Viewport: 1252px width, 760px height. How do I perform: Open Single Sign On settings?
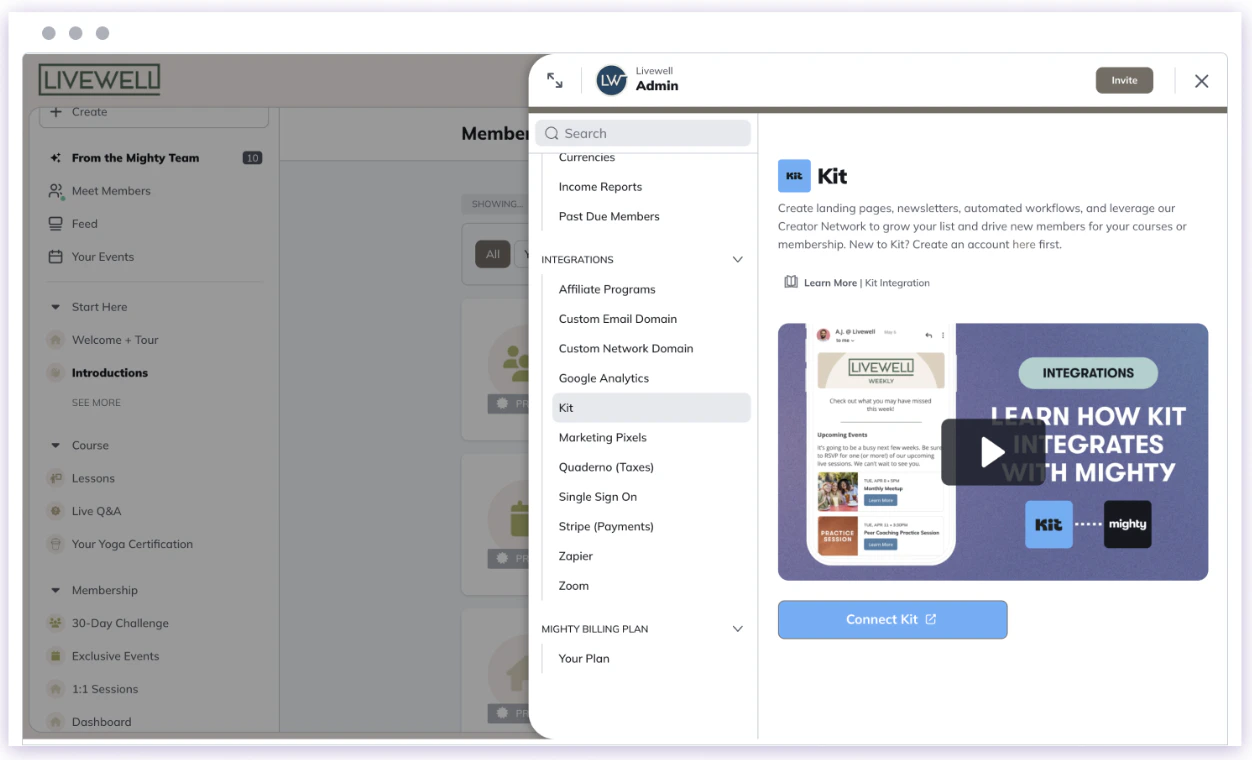tap(598, 497)
